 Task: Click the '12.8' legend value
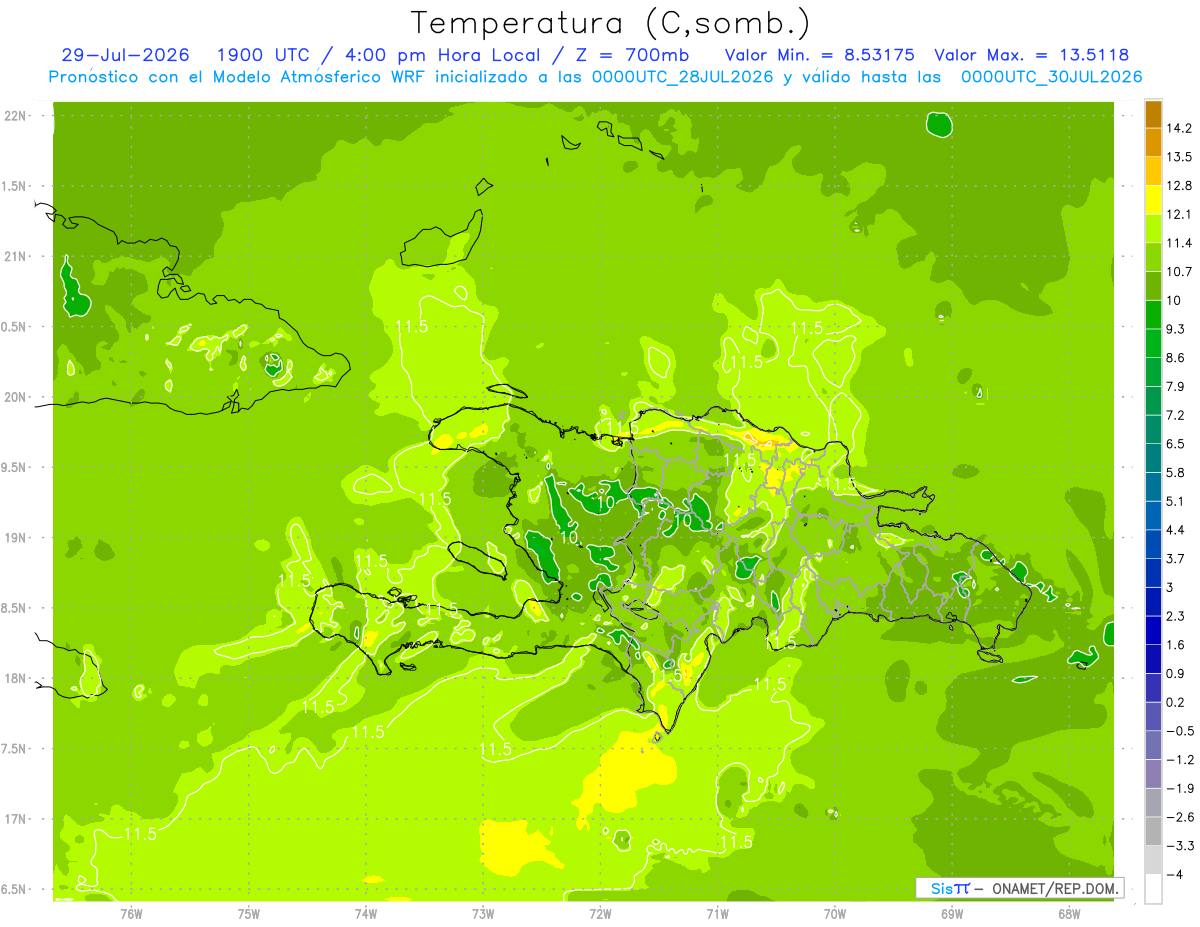pyautogui.click(x=1178, y=185)
